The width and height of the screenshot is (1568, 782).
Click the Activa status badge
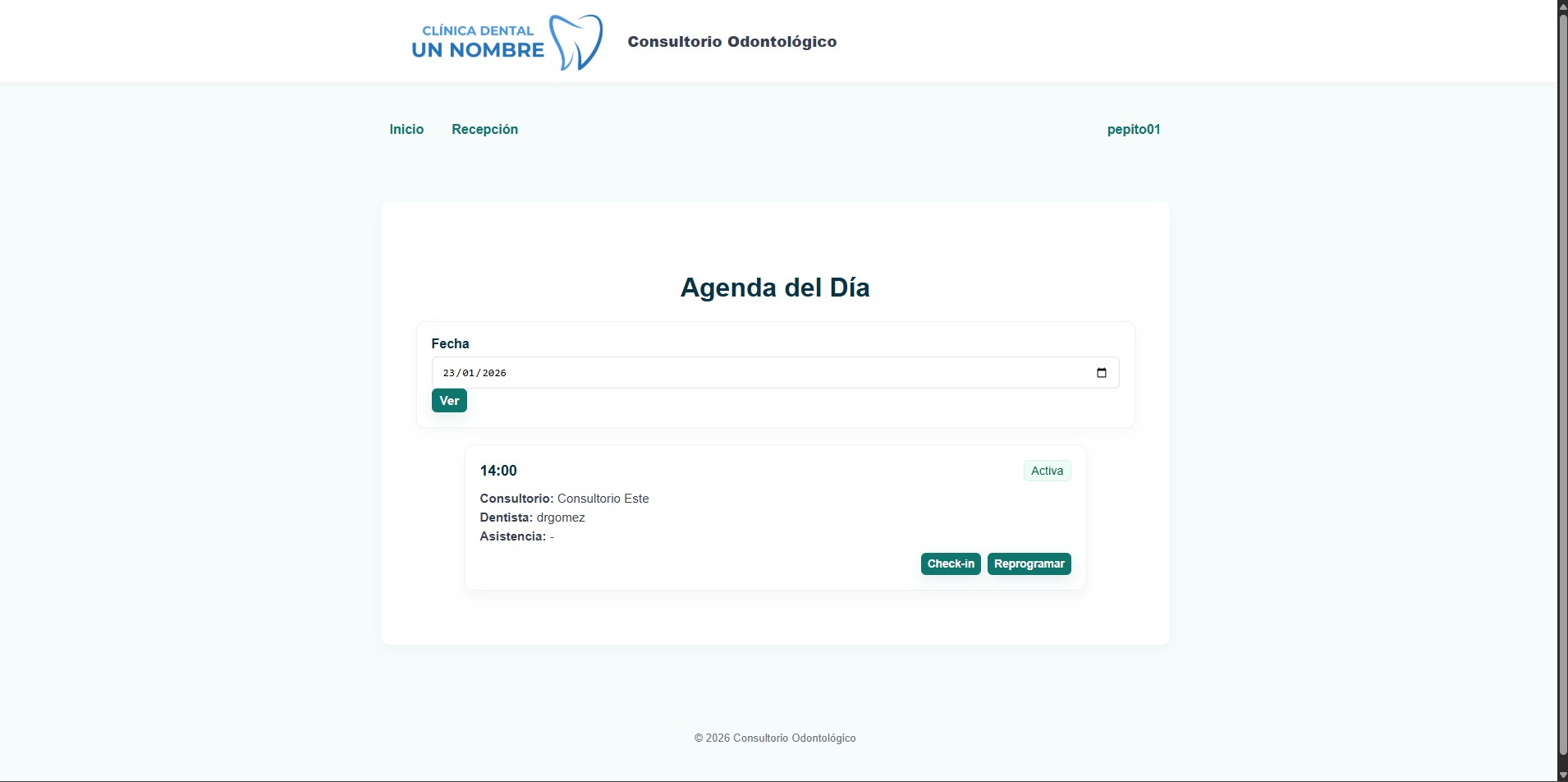click(x=1047, y=470)
